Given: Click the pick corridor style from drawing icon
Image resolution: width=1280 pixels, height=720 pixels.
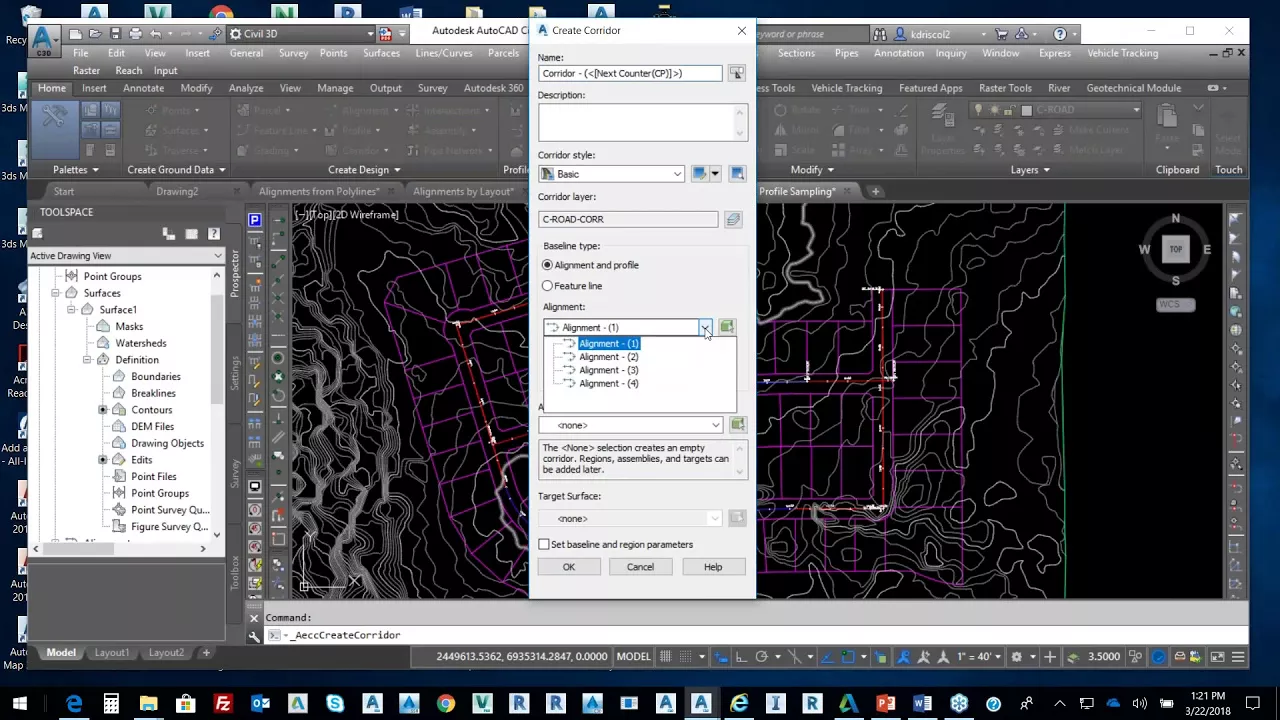Looking at the screenshot, I should point(737,174).
